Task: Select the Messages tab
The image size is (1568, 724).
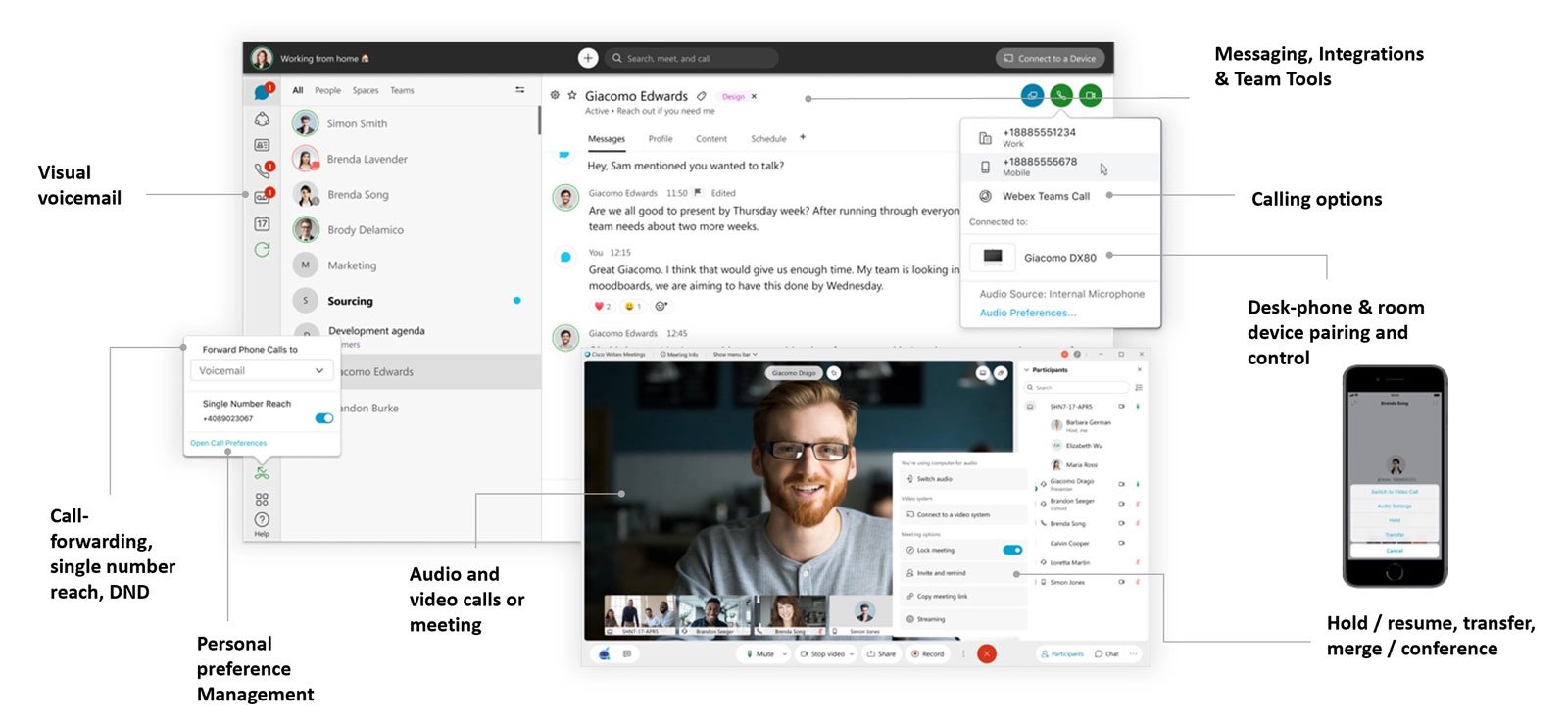Action: (607, 139)
